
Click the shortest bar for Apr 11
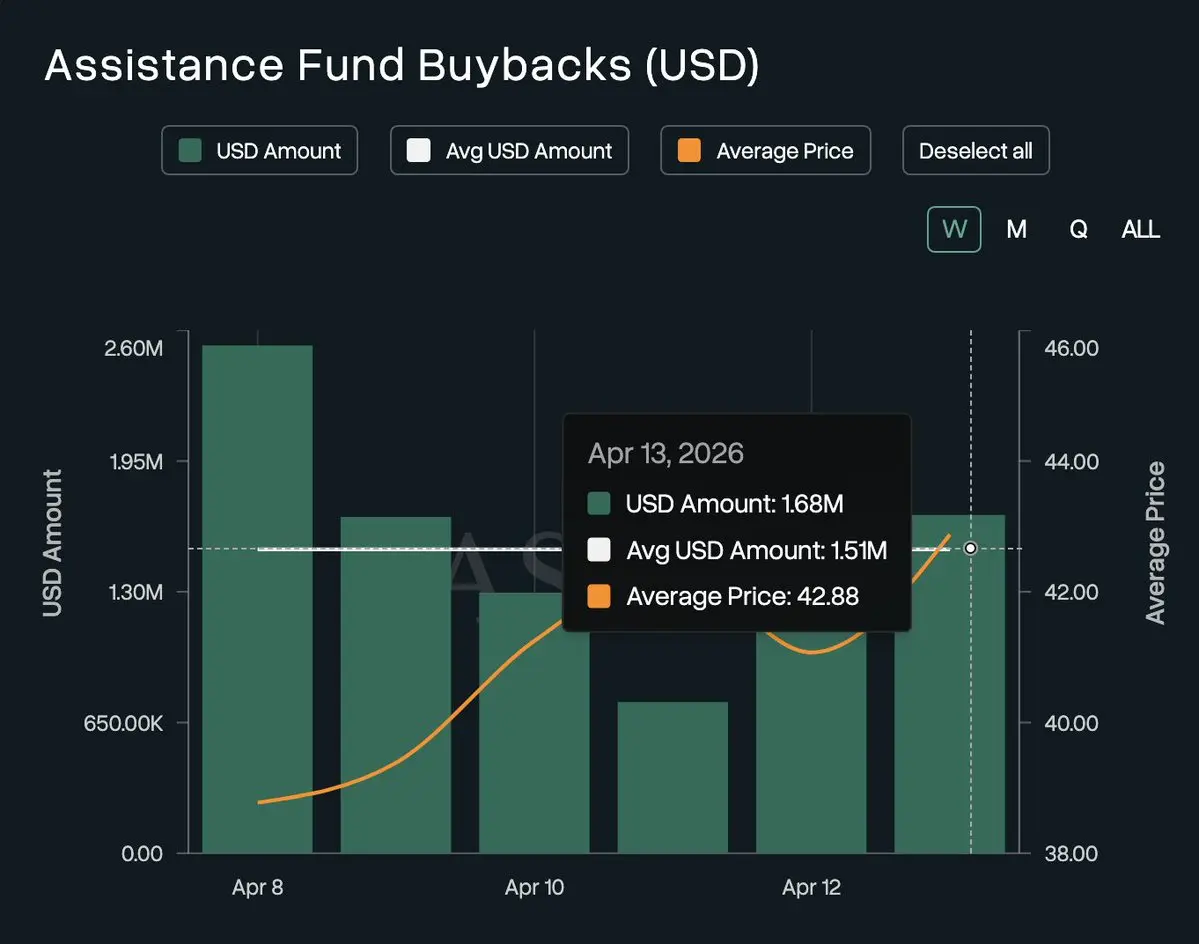click(x=672, y=778)
